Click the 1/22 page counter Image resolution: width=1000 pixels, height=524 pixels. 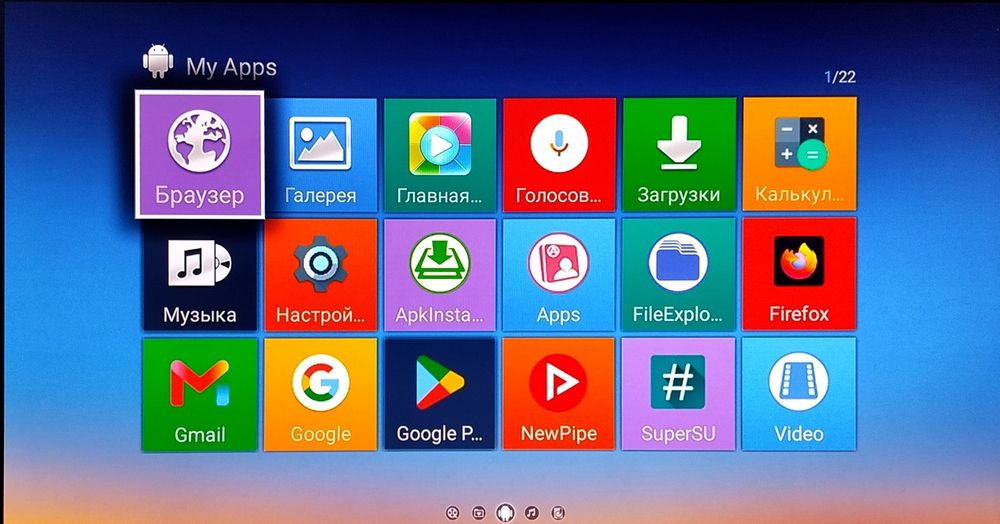(x=840, y=77)
